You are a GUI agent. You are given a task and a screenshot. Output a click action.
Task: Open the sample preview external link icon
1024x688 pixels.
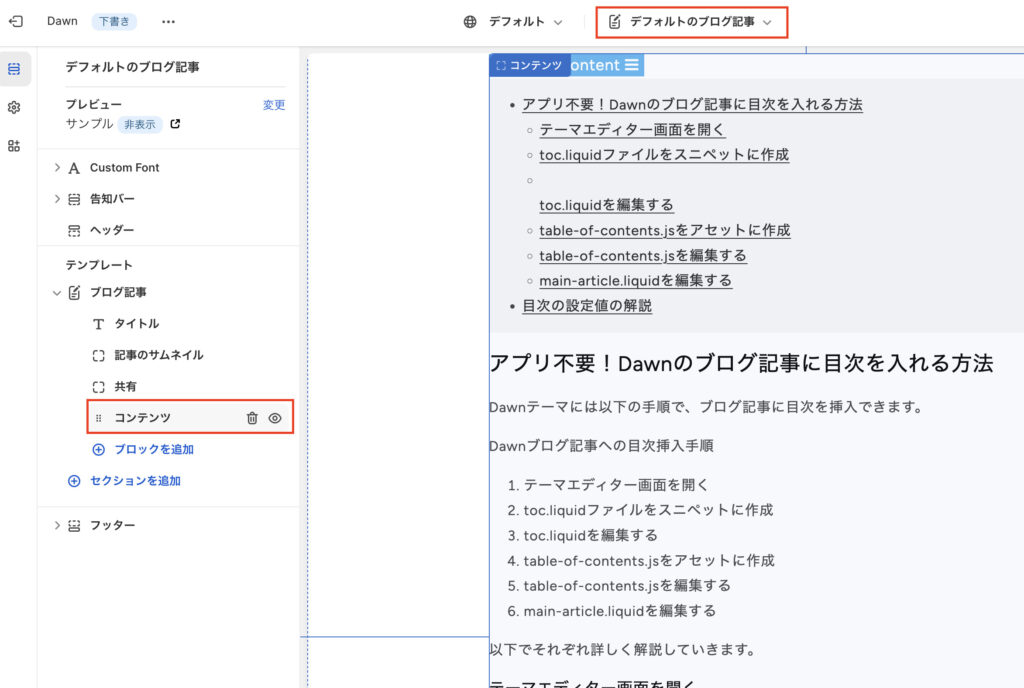click(x=175, y=124)
